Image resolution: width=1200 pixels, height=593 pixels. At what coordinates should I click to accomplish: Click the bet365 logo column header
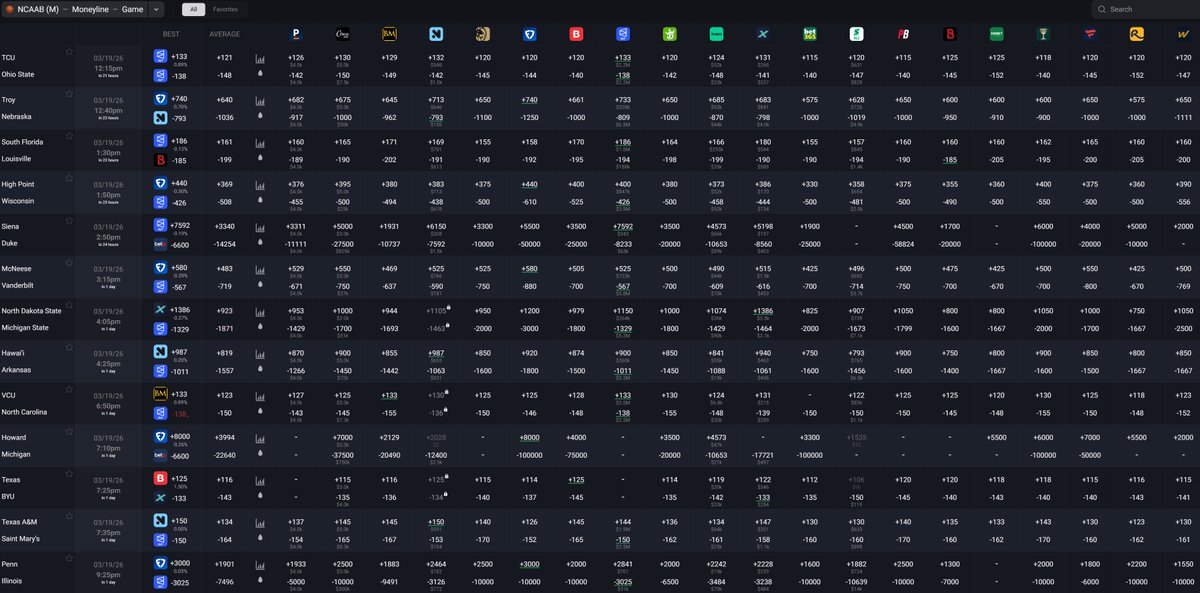[810, 34]
